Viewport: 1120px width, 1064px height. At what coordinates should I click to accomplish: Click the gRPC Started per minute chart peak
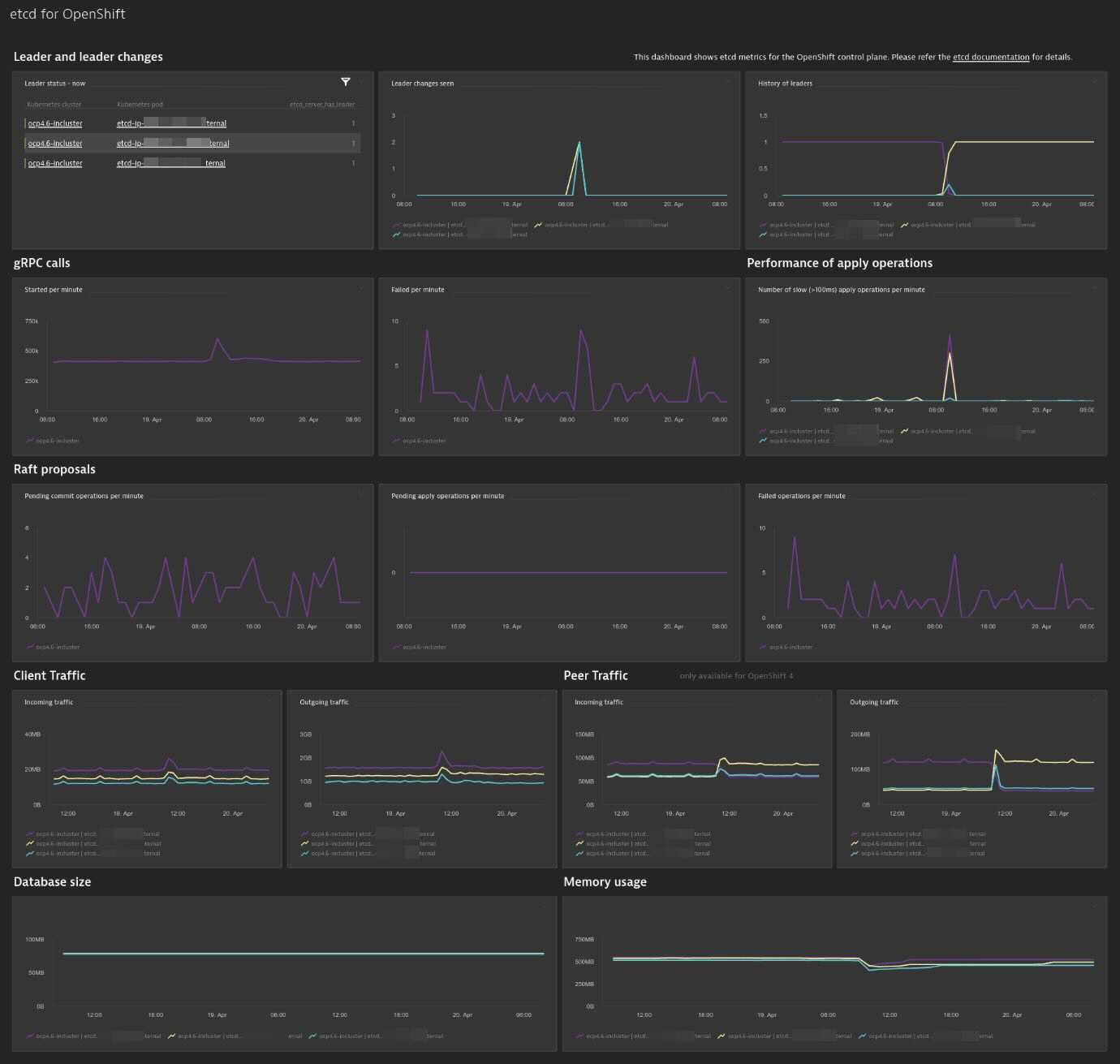(x=218, y=339)
